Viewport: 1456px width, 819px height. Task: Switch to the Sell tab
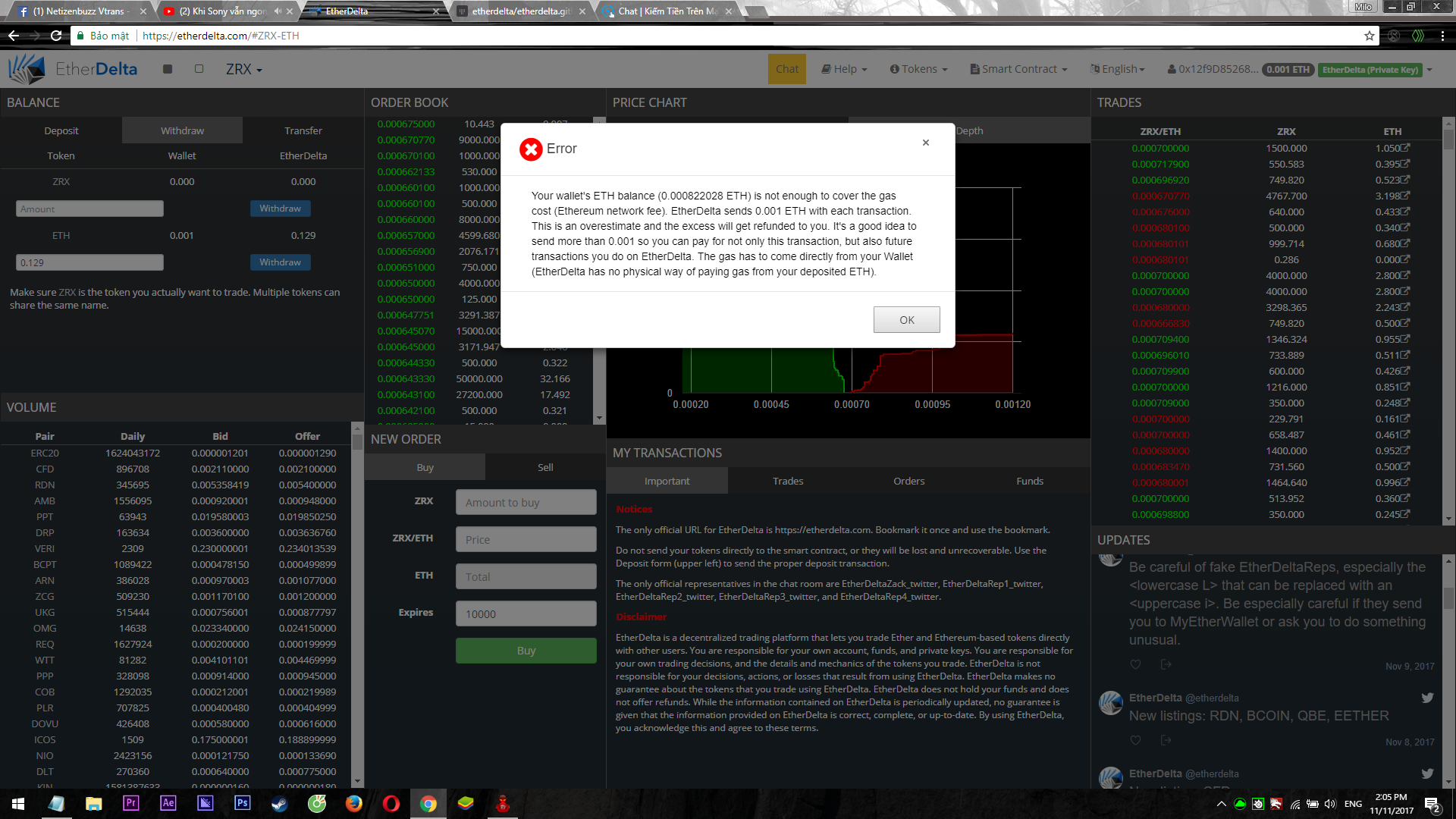tap(545, 467)
